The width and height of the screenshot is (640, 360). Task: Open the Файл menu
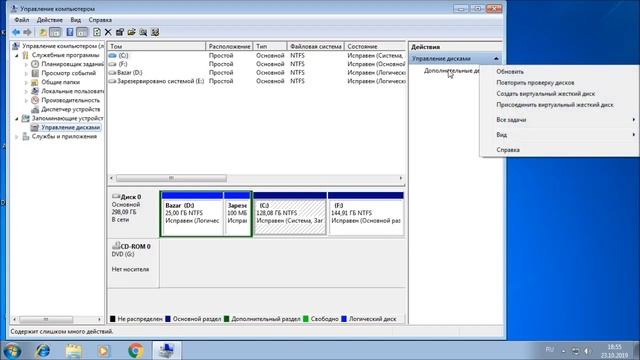(22, 20)
